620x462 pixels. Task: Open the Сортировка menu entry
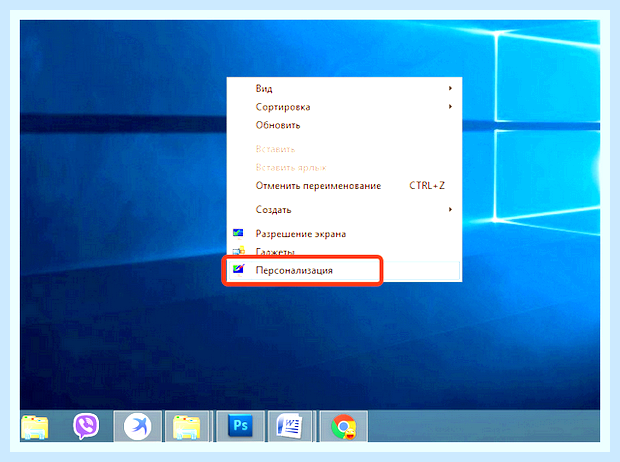[x=344, y=107]
